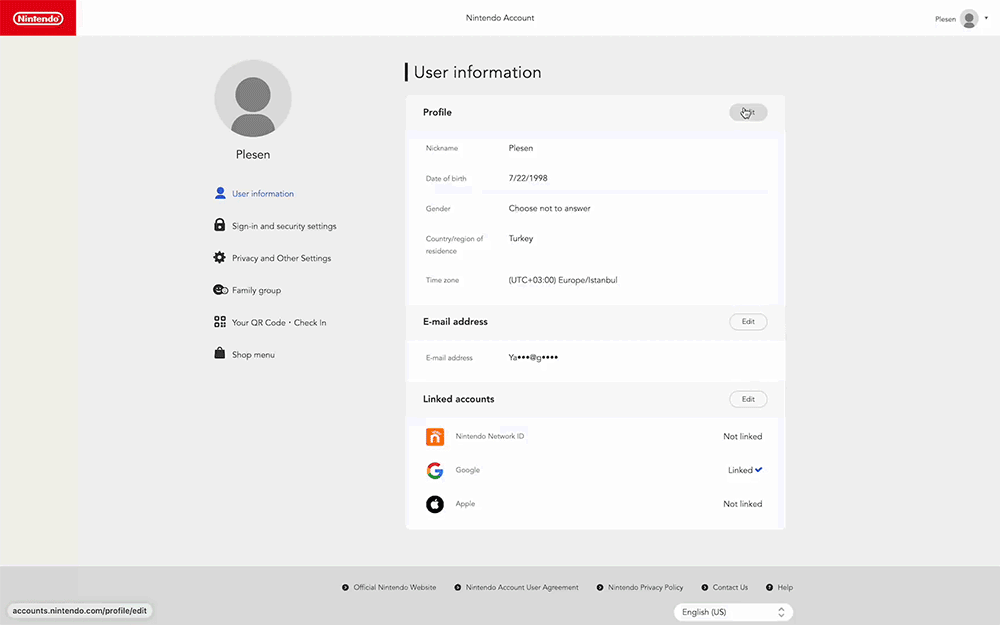
Task: Click the Privacy settings gear icon
Action: pos(220,258)
